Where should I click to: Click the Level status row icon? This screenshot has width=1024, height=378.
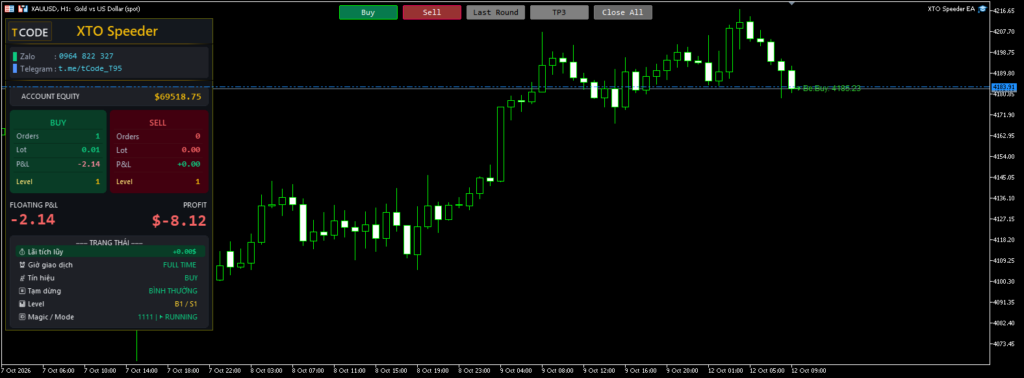(22, 304)
